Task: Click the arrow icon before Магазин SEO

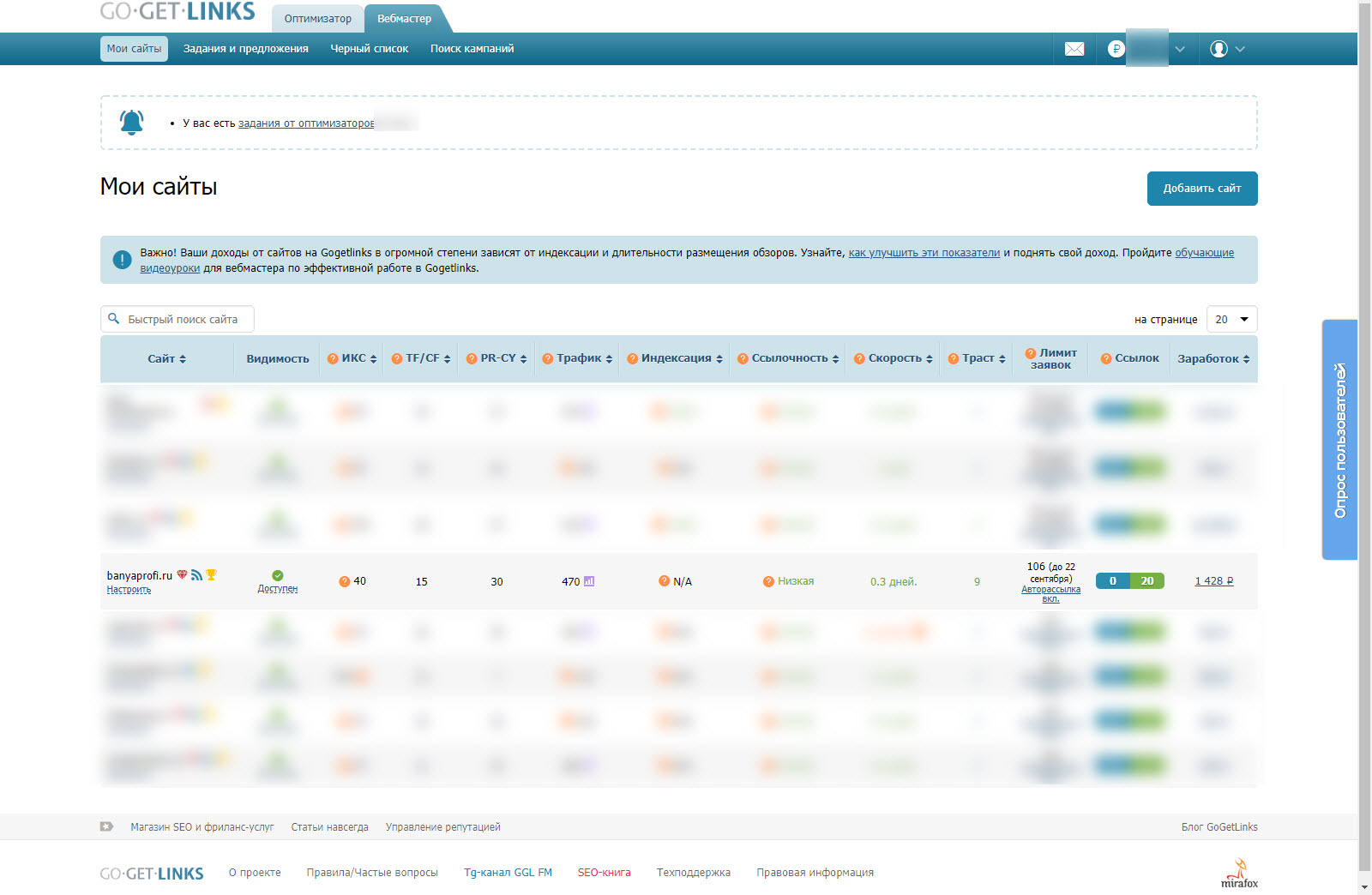Action: point(106,826)
